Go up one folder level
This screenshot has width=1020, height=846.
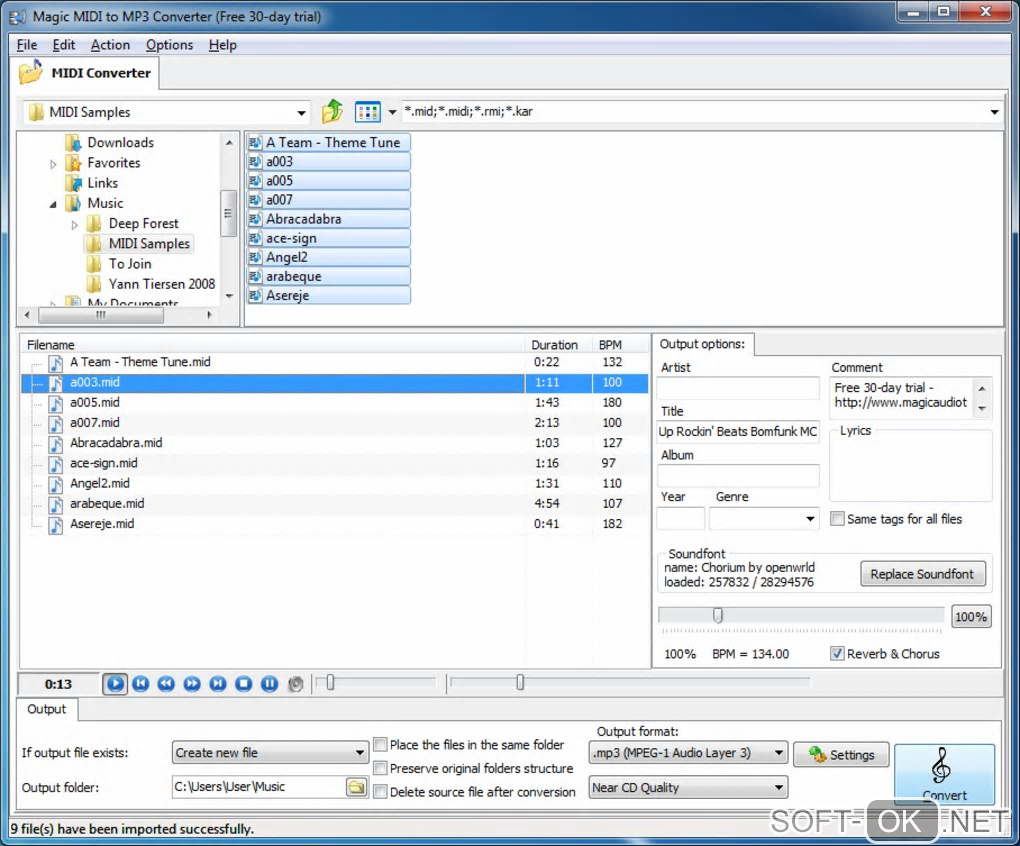point(332,111)
